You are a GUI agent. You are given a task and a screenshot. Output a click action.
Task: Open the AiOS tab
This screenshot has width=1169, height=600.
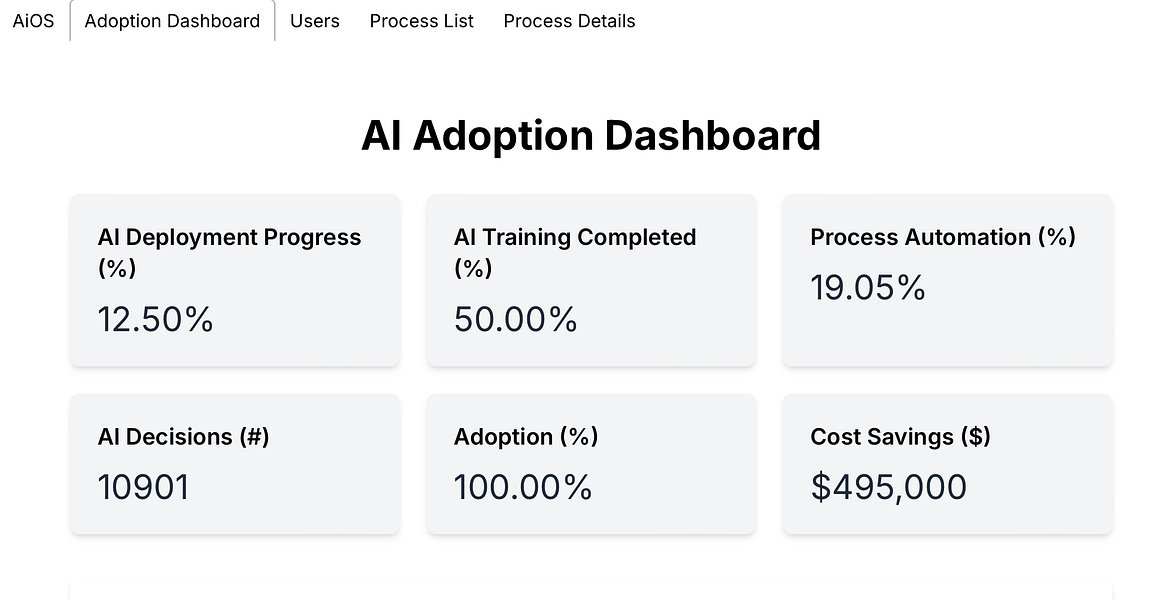click(x=33, y=21)
